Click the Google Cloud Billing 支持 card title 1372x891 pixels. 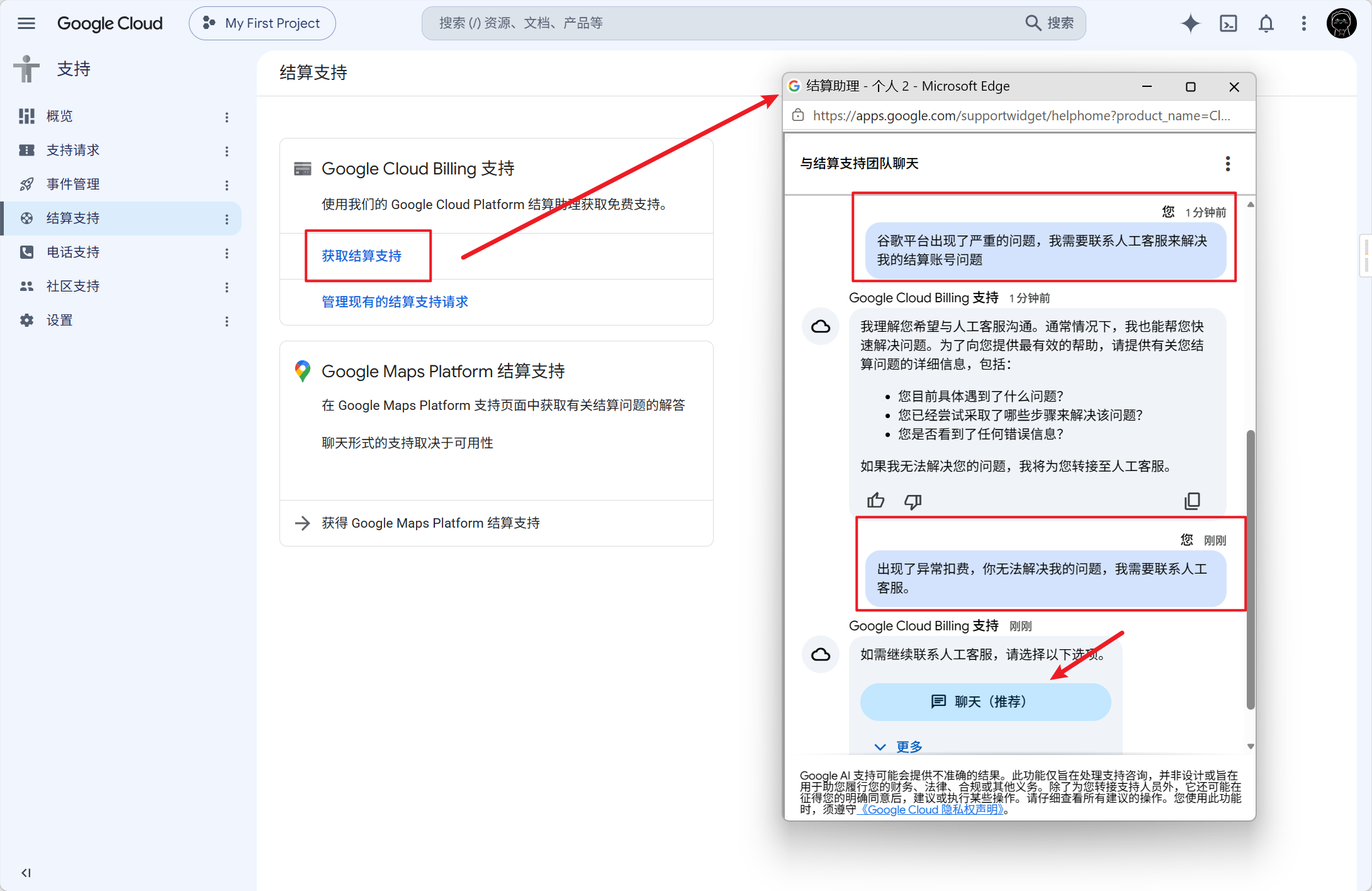click(418, 169)
